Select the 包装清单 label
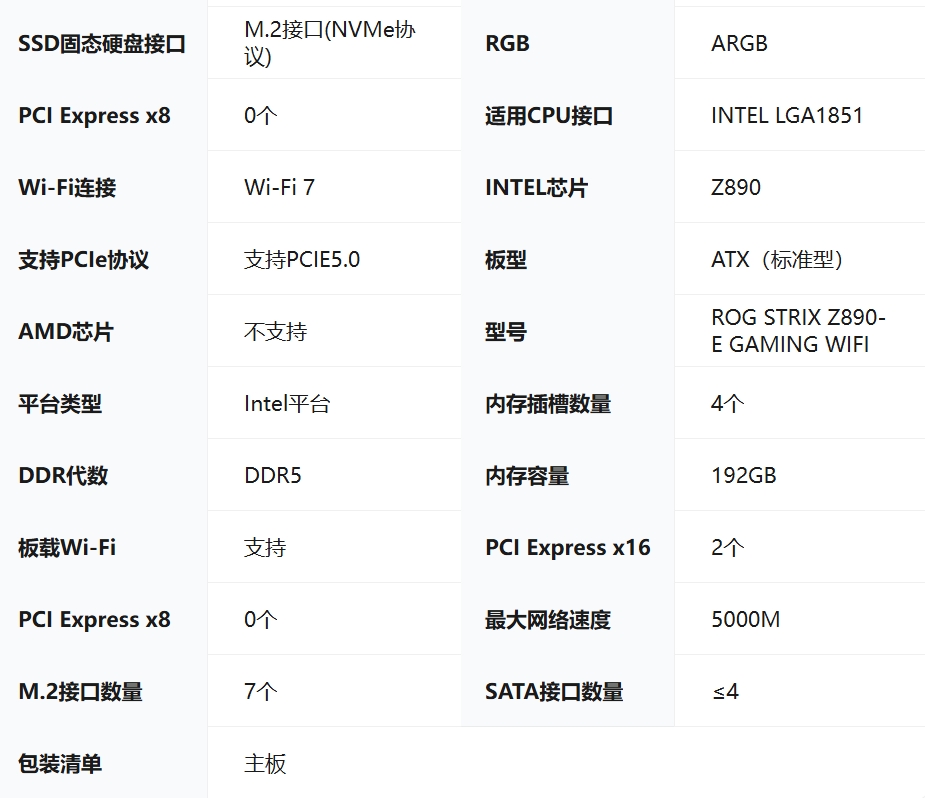Viewport: 925px width, 798px height. coord(60,764)
